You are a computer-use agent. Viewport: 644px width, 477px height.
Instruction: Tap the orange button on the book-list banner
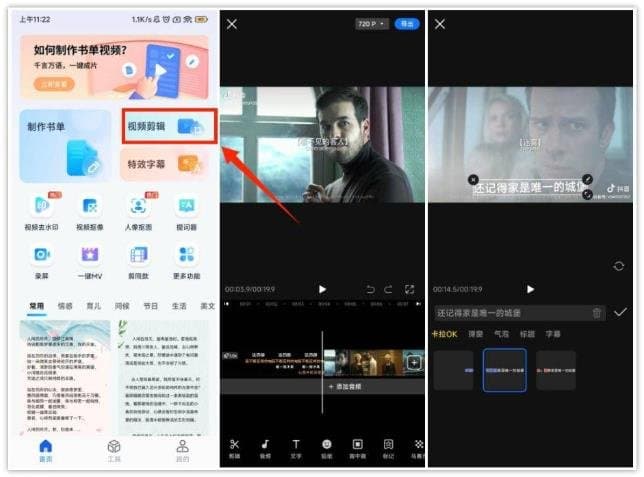click(54, 84)
